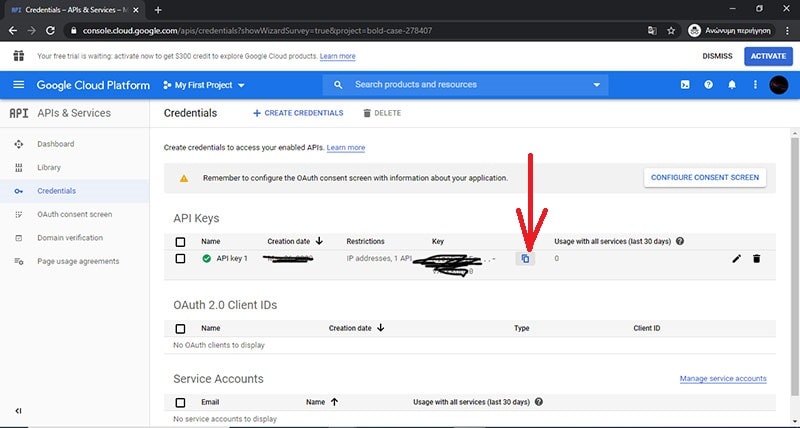Viewport: 800px width, 428px height.
Task: Open OAuth consent screen sidebar item
Action: point(74,214)
